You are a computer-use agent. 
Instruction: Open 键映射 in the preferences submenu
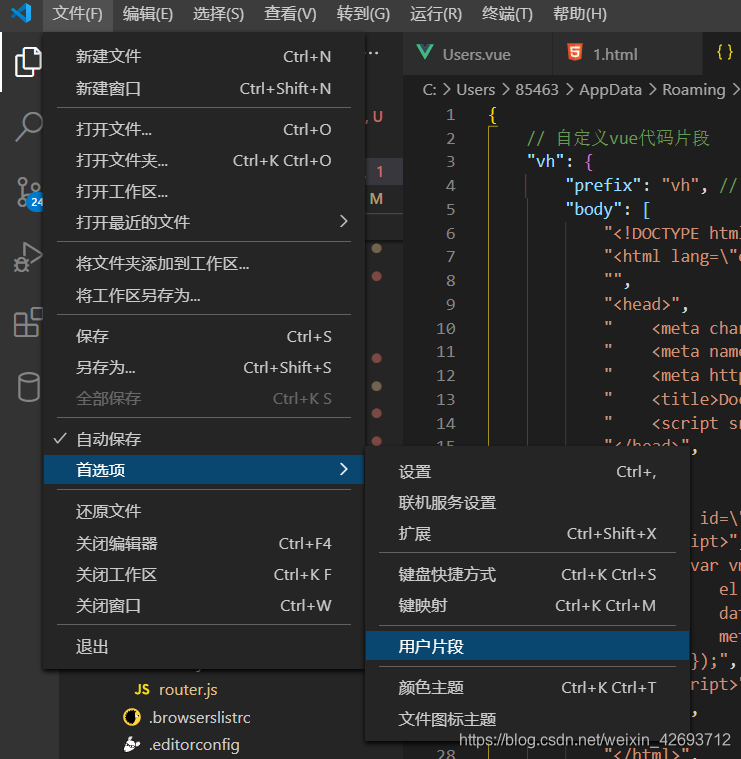[x=527, y=606]
